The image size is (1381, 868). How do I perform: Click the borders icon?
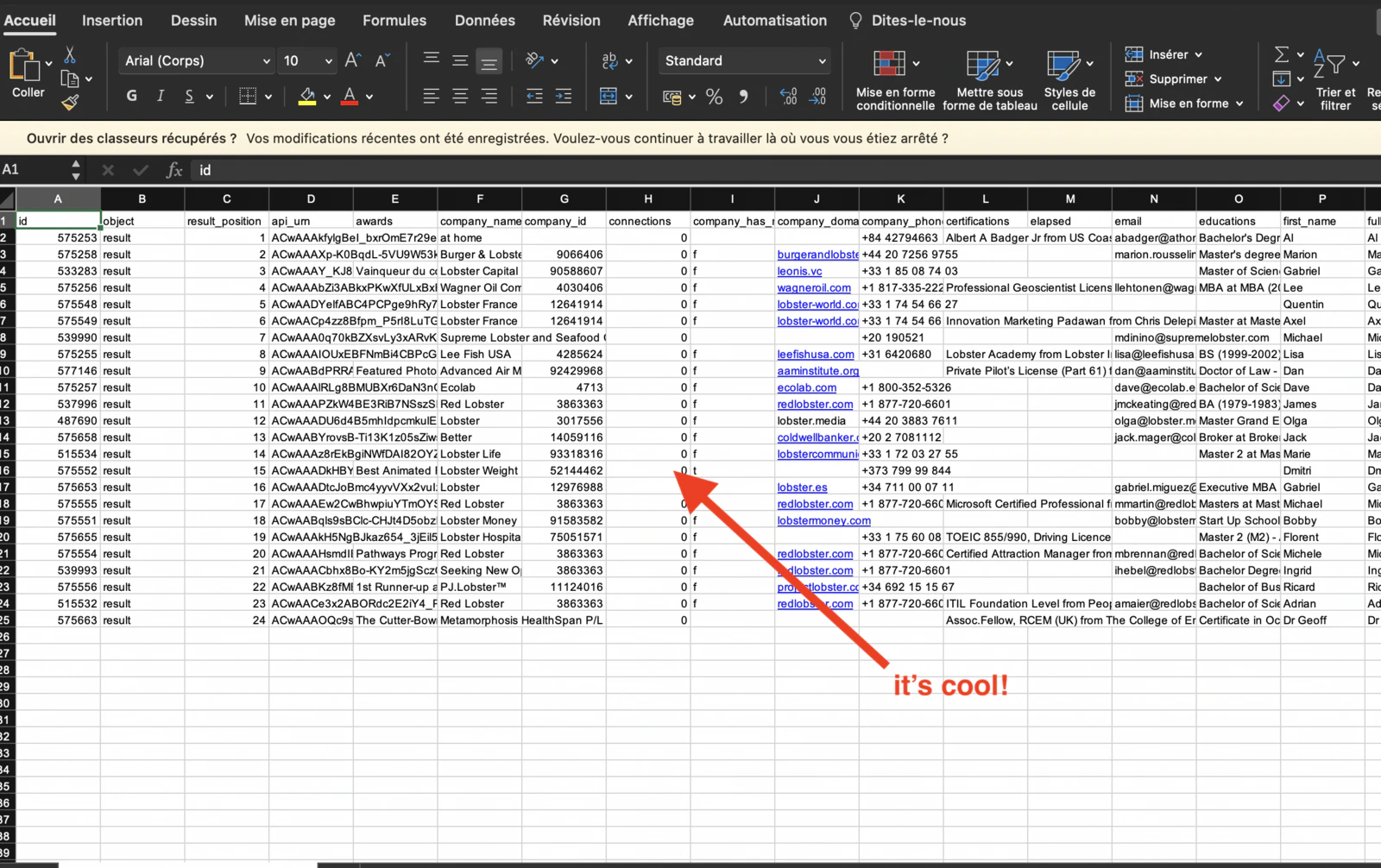(248, 96)
